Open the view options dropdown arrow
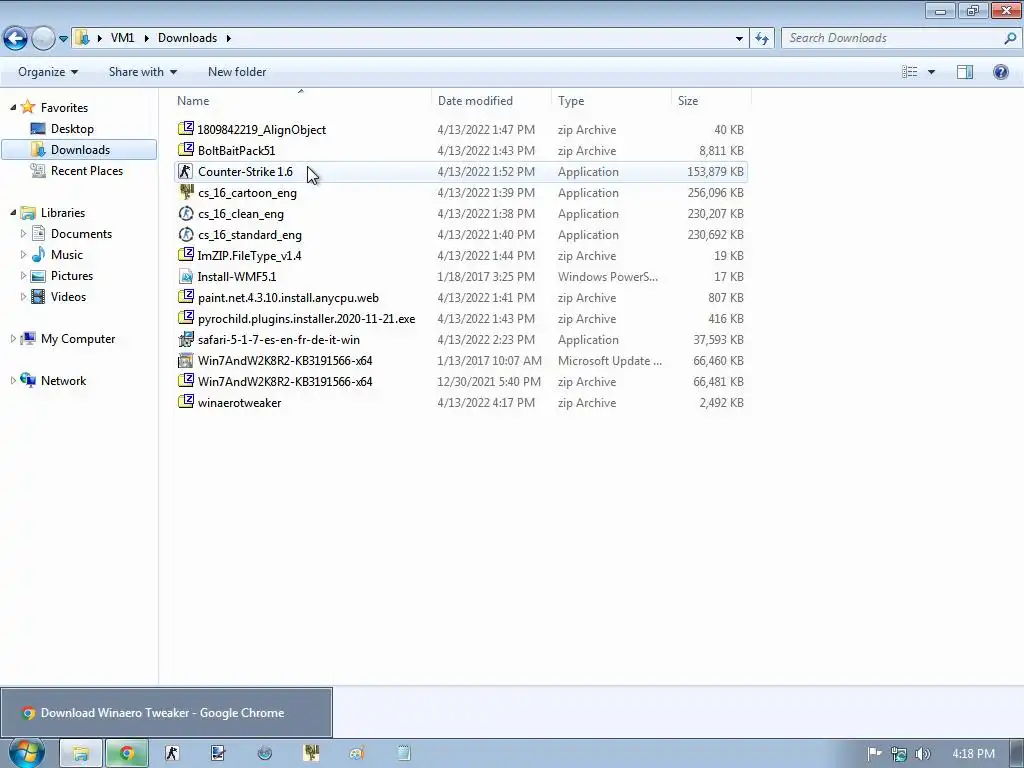Image resolution: width=1024 pixels, height=768 pixels. pos(931,72)
